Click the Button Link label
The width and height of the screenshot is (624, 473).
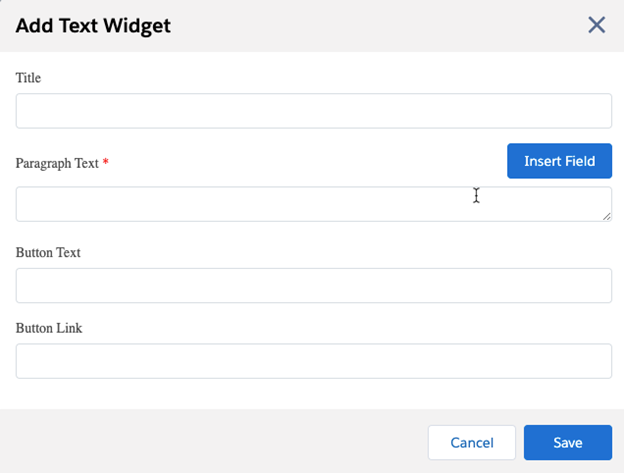[x=48, y=328]
